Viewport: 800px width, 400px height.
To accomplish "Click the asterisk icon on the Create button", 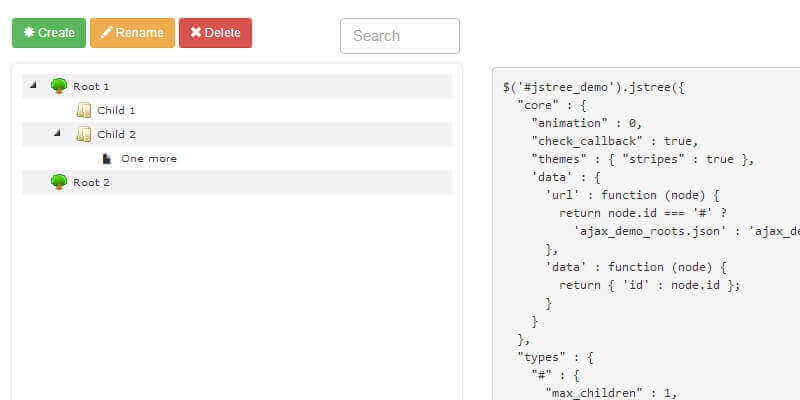I will coord(29,33).
